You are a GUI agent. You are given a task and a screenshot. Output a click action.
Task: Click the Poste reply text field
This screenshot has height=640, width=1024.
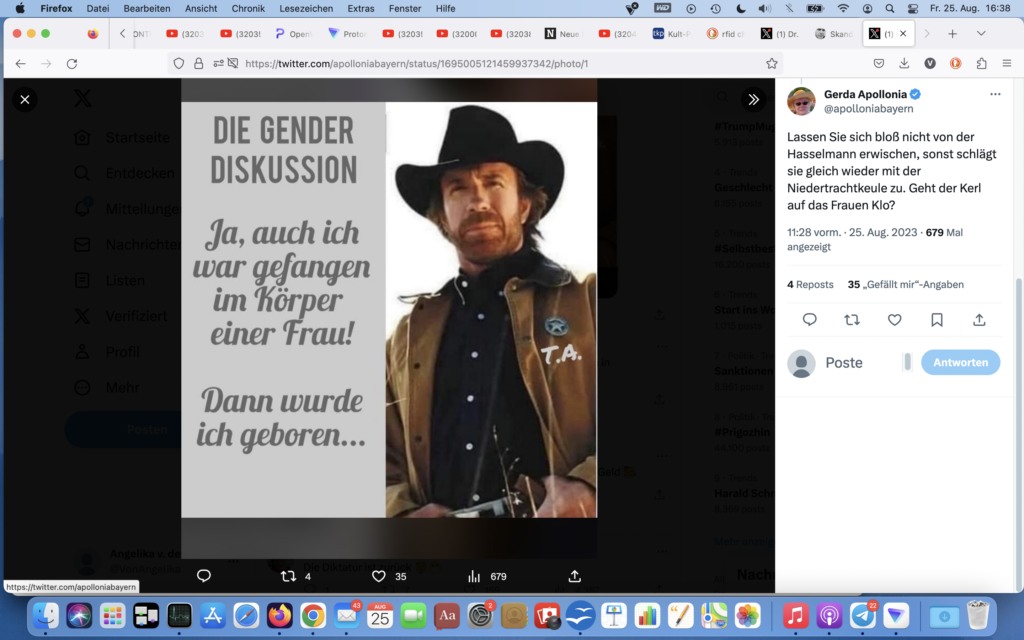(860, 363)
